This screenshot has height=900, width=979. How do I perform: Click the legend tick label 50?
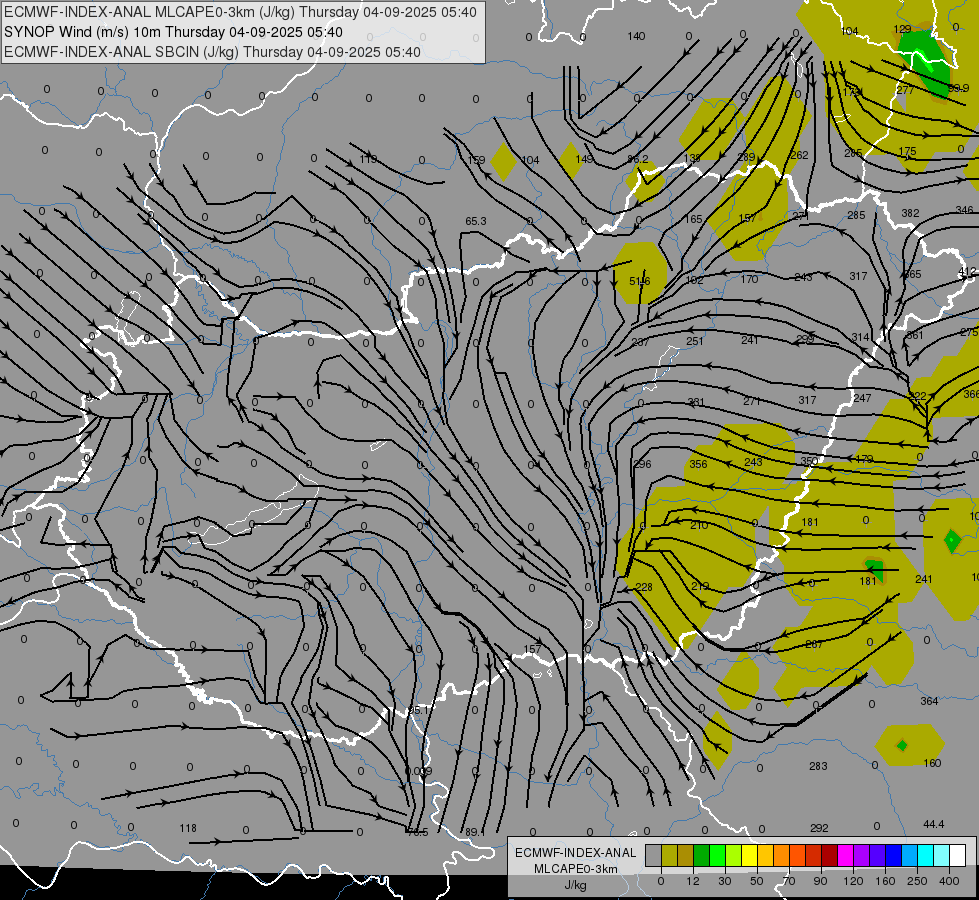[x=757, y=881]
